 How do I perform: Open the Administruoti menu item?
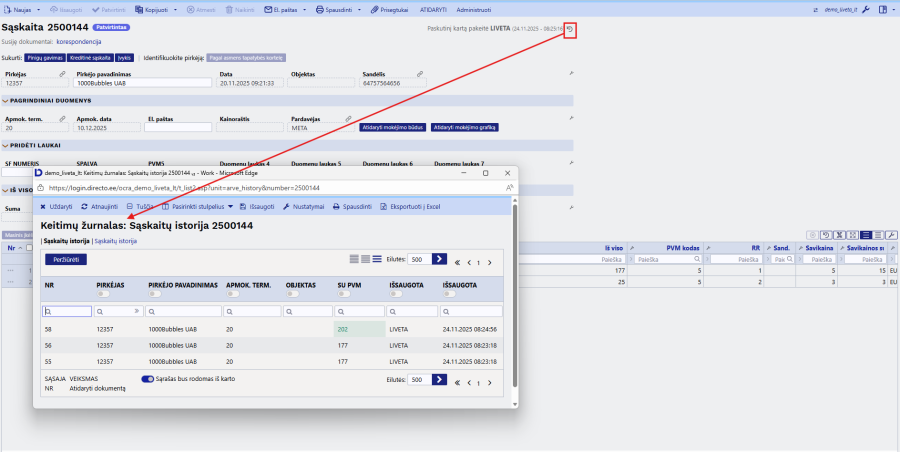(474, 8)
